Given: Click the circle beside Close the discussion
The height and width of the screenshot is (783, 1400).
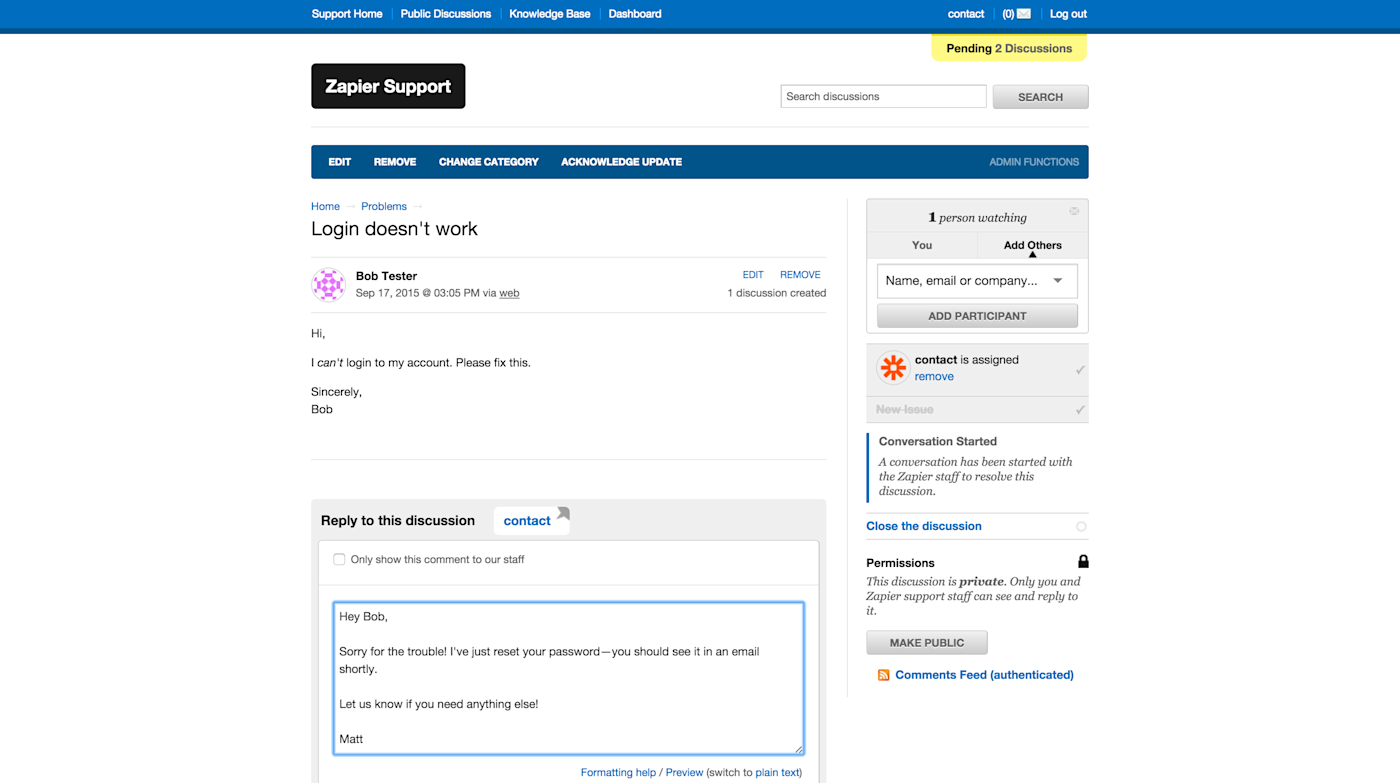Looking at the screenshot, I should point(1081,526).
